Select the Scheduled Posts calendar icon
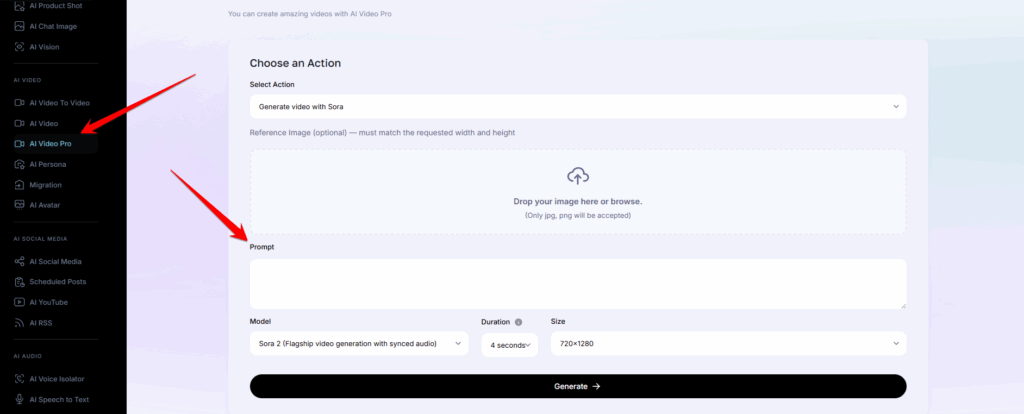 pyautogui.click(x=19, y=282)
